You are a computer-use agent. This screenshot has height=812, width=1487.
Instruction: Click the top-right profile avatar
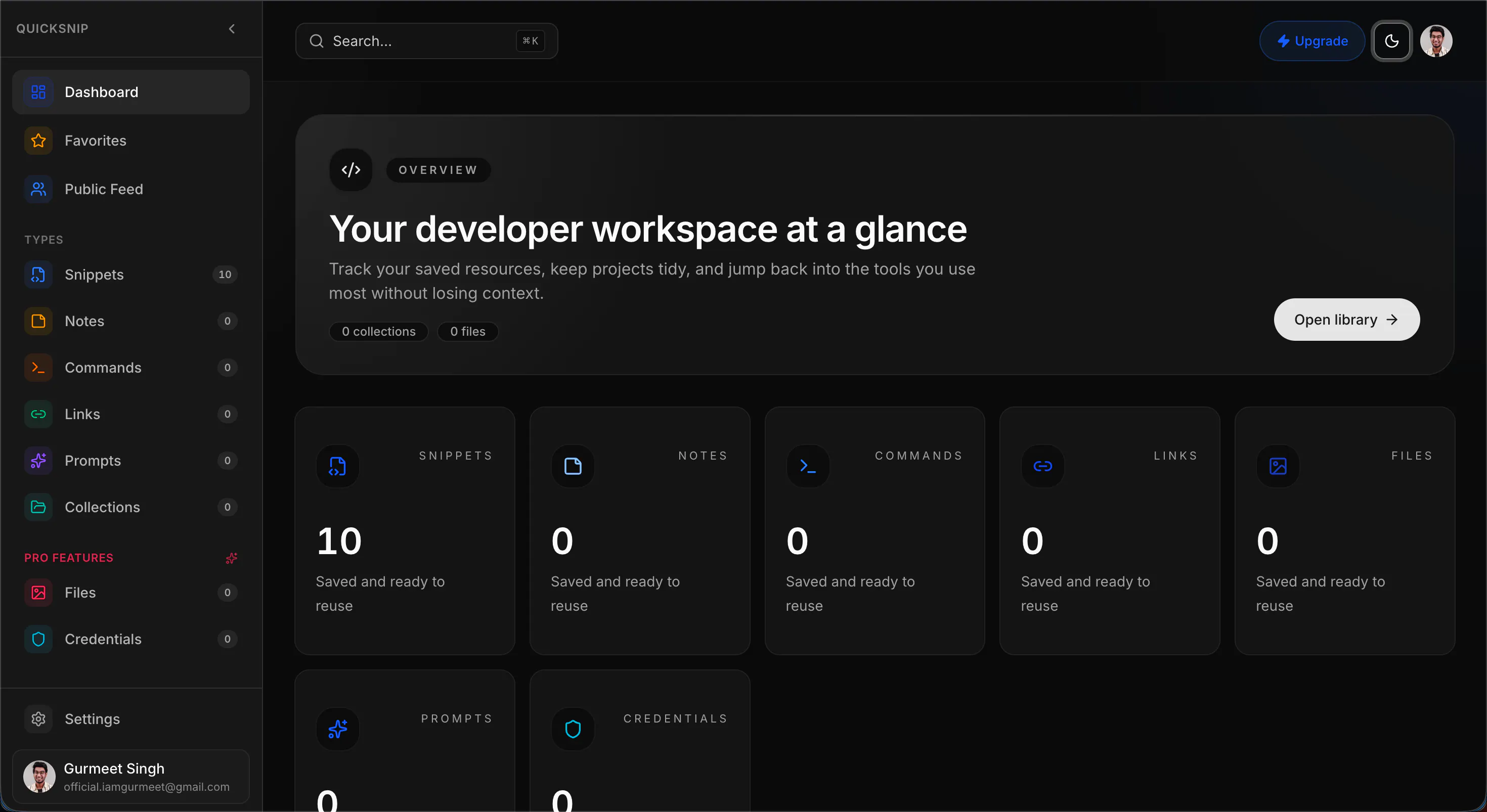click(1436, 41)
